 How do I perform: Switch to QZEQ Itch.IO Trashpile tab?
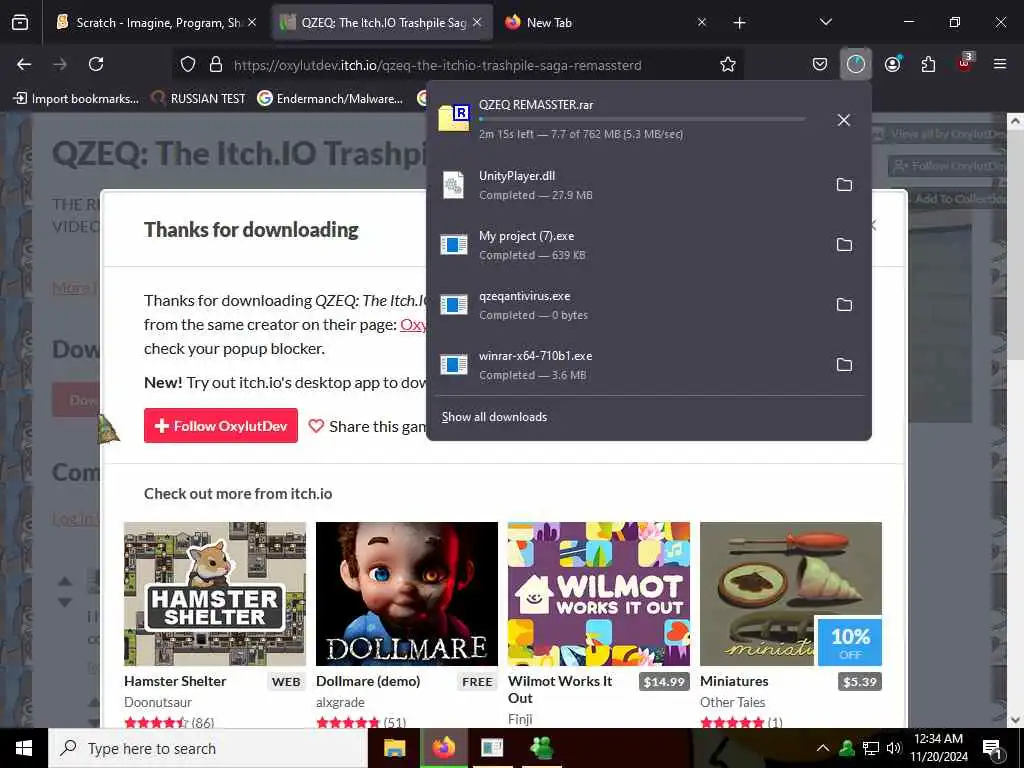pyautogui.click(x=382, y=23)
